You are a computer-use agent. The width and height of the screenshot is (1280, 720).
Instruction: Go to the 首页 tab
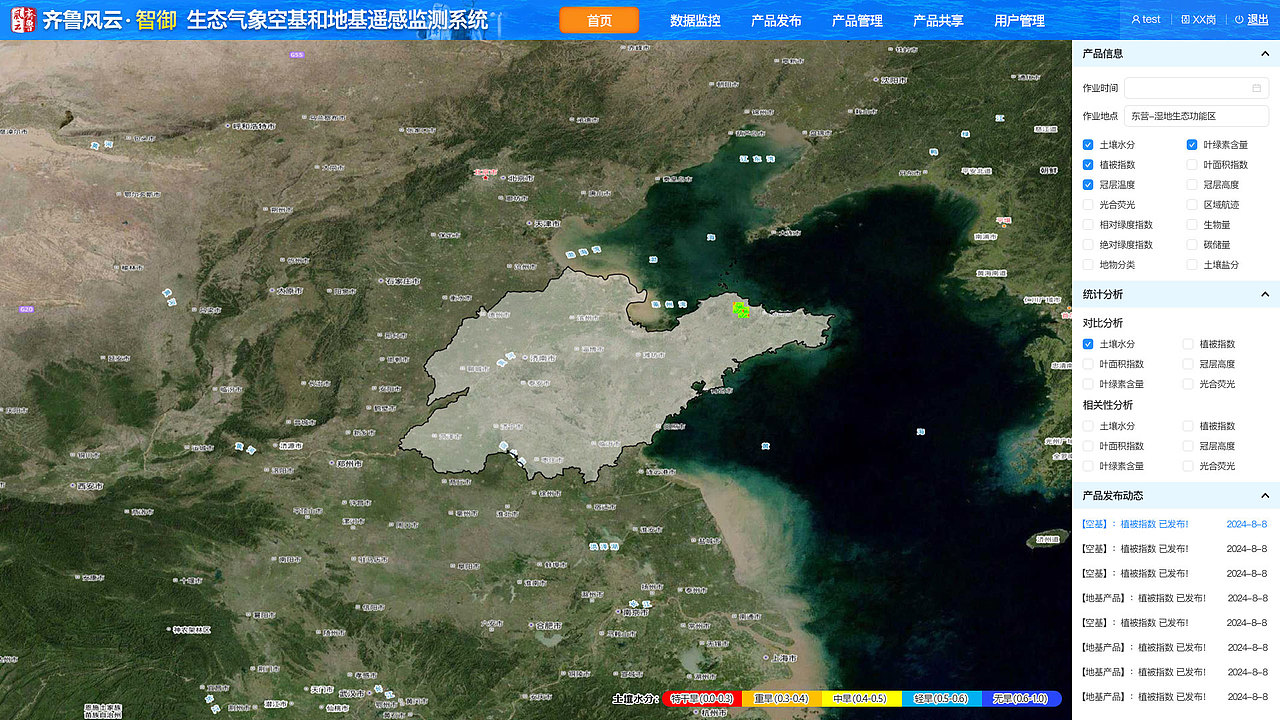pyautogui.click(x=599, y=20)
